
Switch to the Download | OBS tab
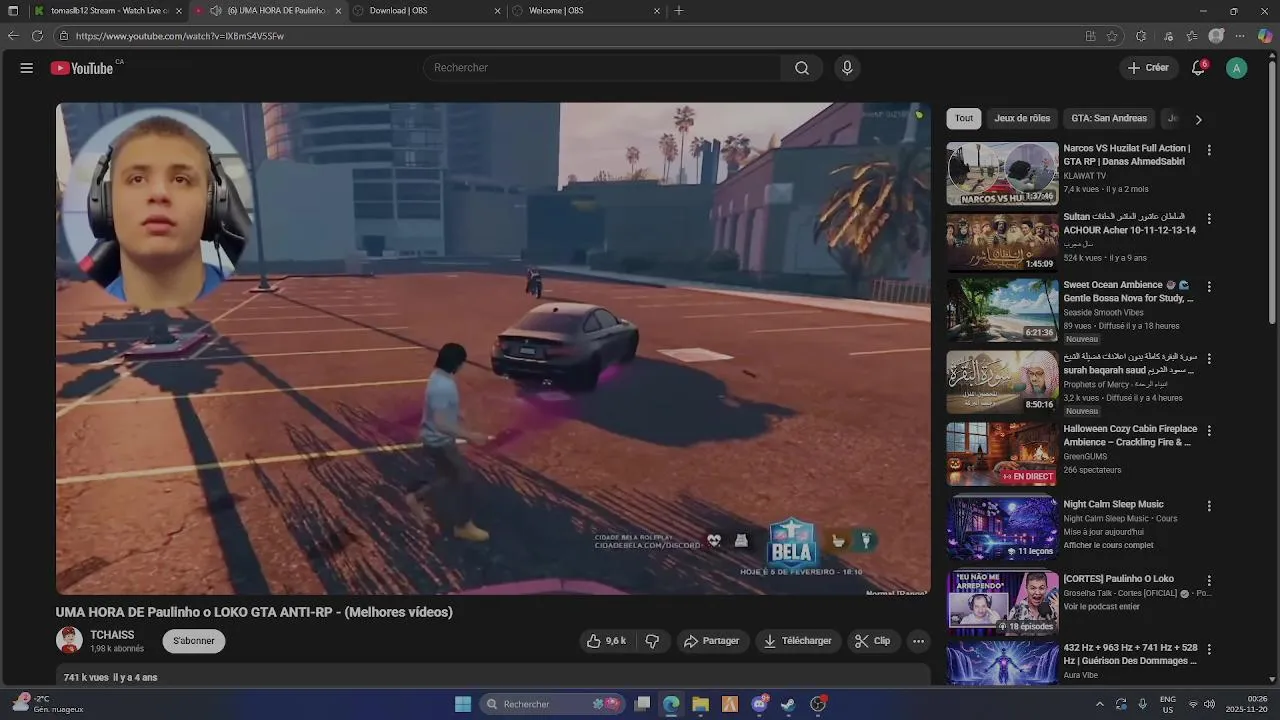click(428, 11)
